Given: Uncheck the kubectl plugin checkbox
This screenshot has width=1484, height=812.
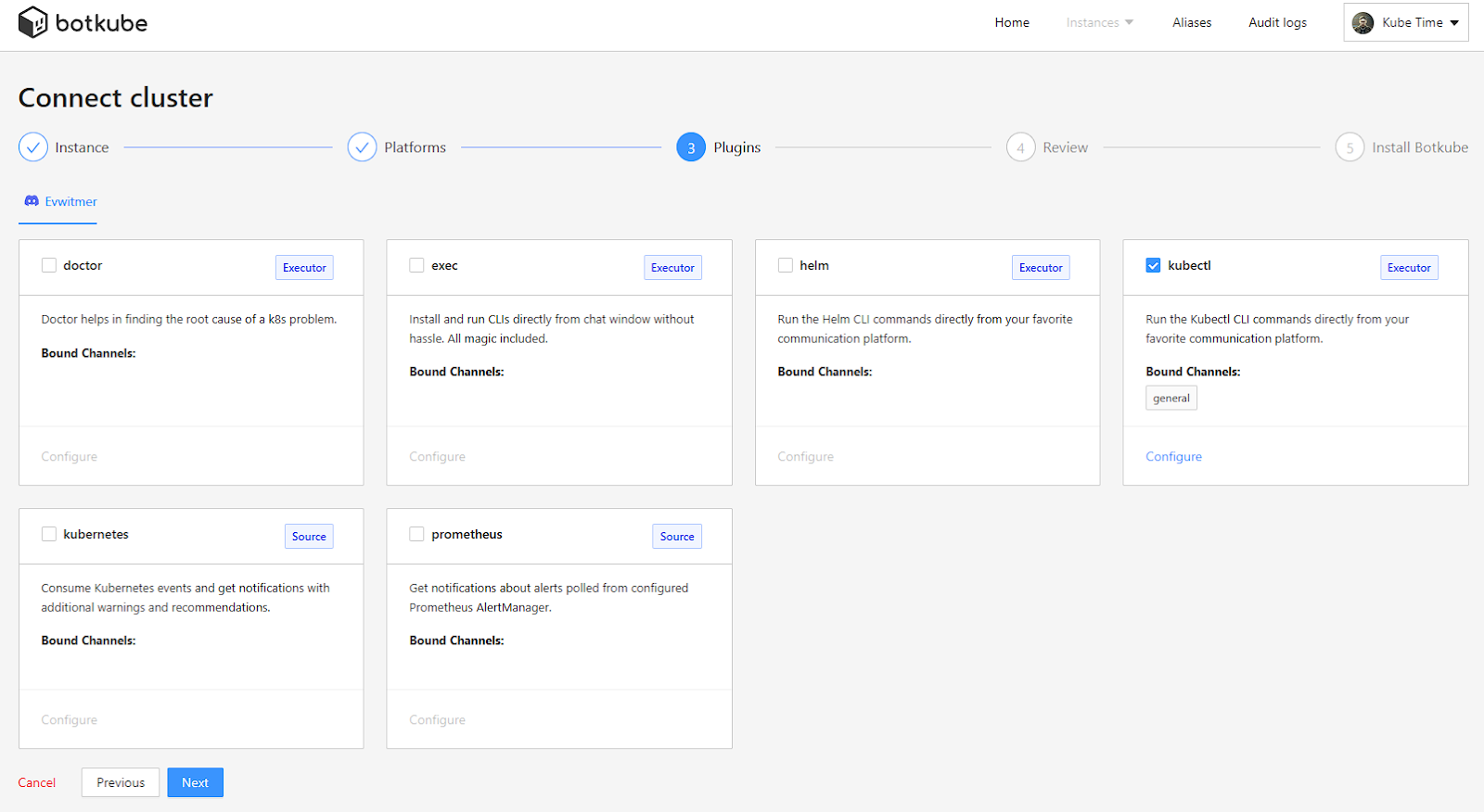Looking at the screenshot, I should pos(1153,265).
